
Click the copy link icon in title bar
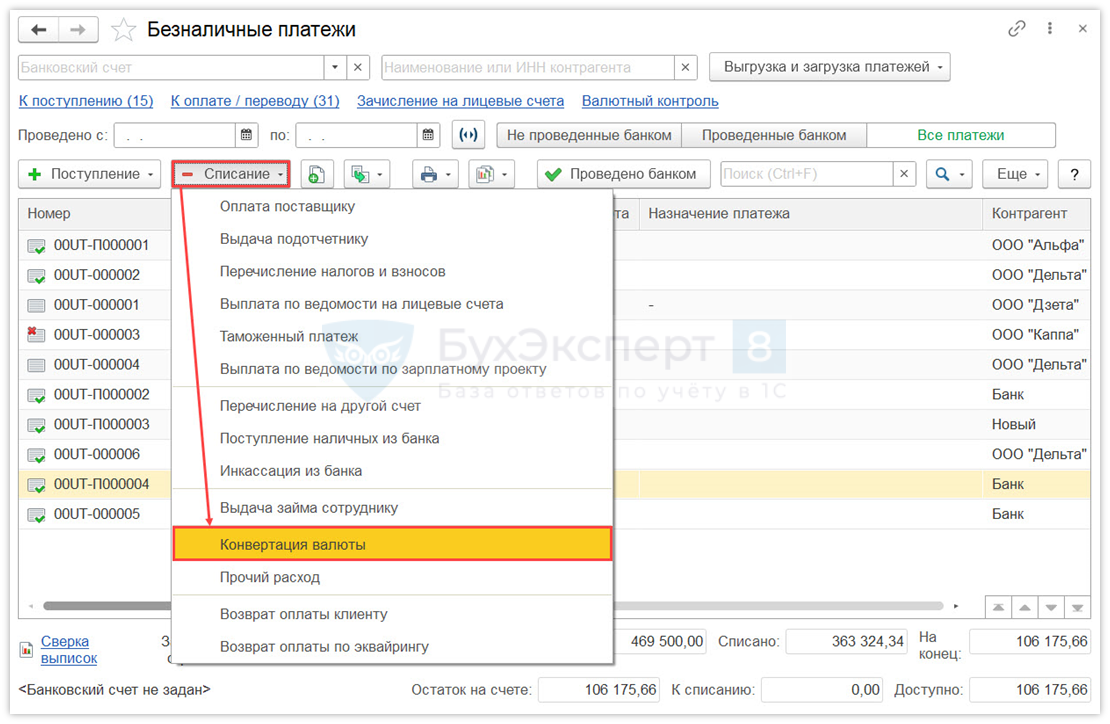tap(1017, 29)
